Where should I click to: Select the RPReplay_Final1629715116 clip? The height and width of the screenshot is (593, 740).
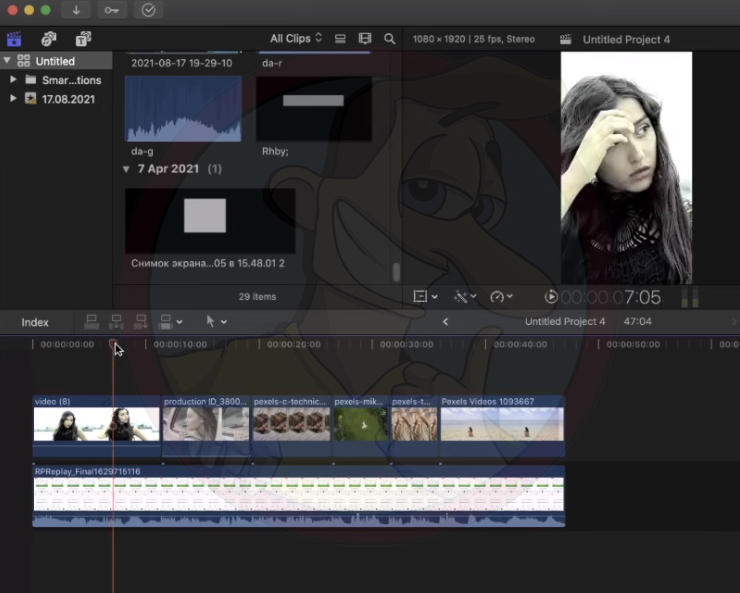pyautogui.click(x=299, y=496)
